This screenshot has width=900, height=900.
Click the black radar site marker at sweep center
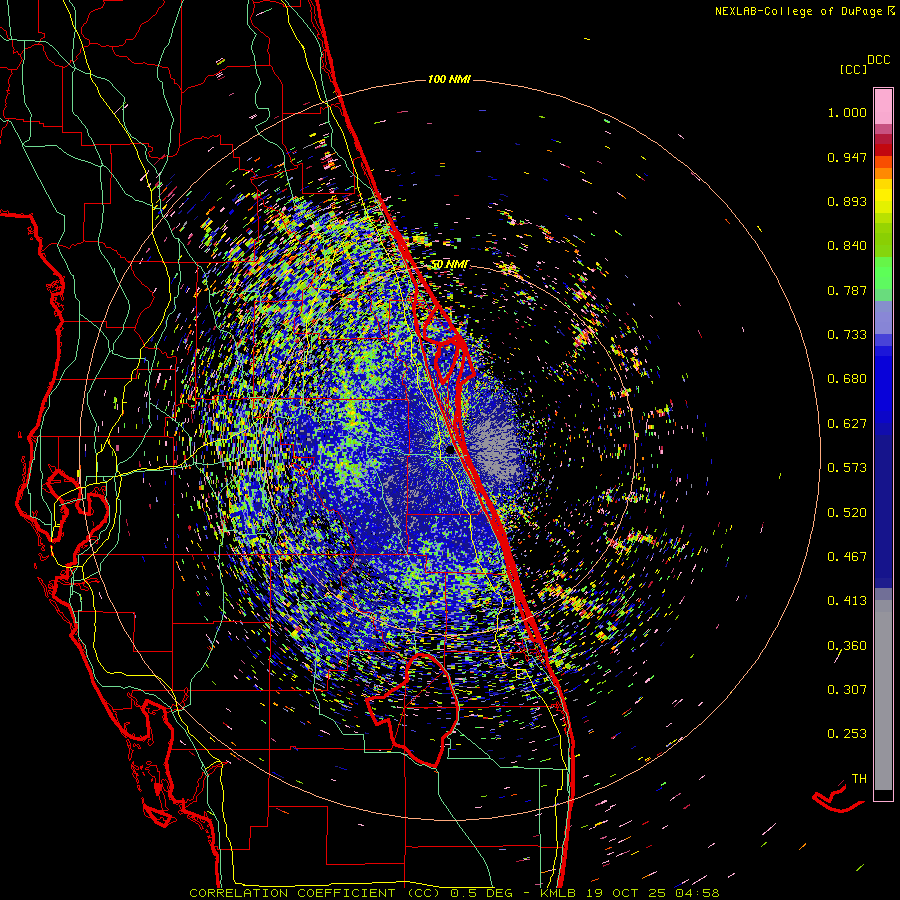[451, 451]
